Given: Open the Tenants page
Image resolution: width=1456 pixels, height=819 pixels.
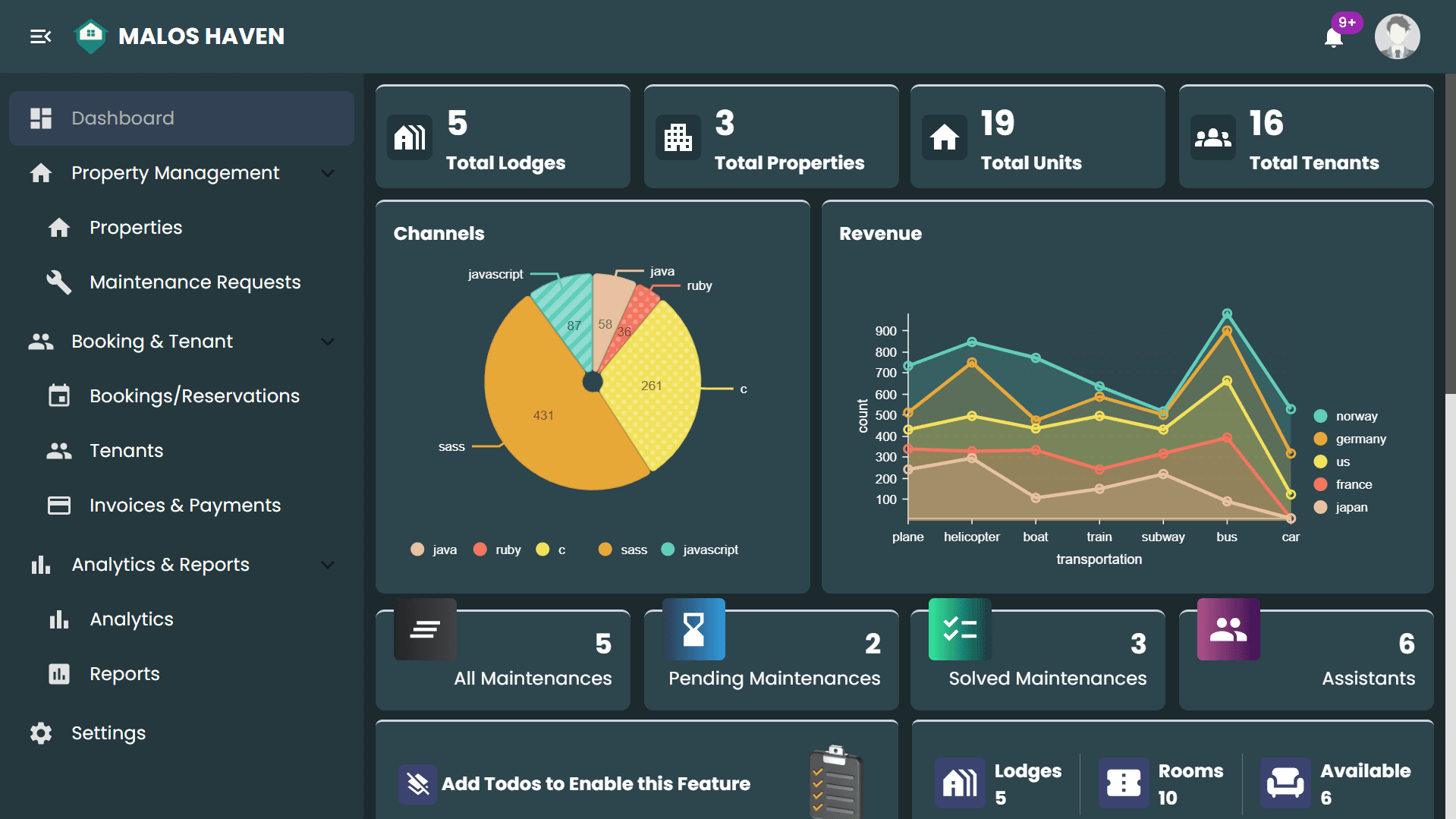Looking at the screenshot, I should click(x=181, y=451).
